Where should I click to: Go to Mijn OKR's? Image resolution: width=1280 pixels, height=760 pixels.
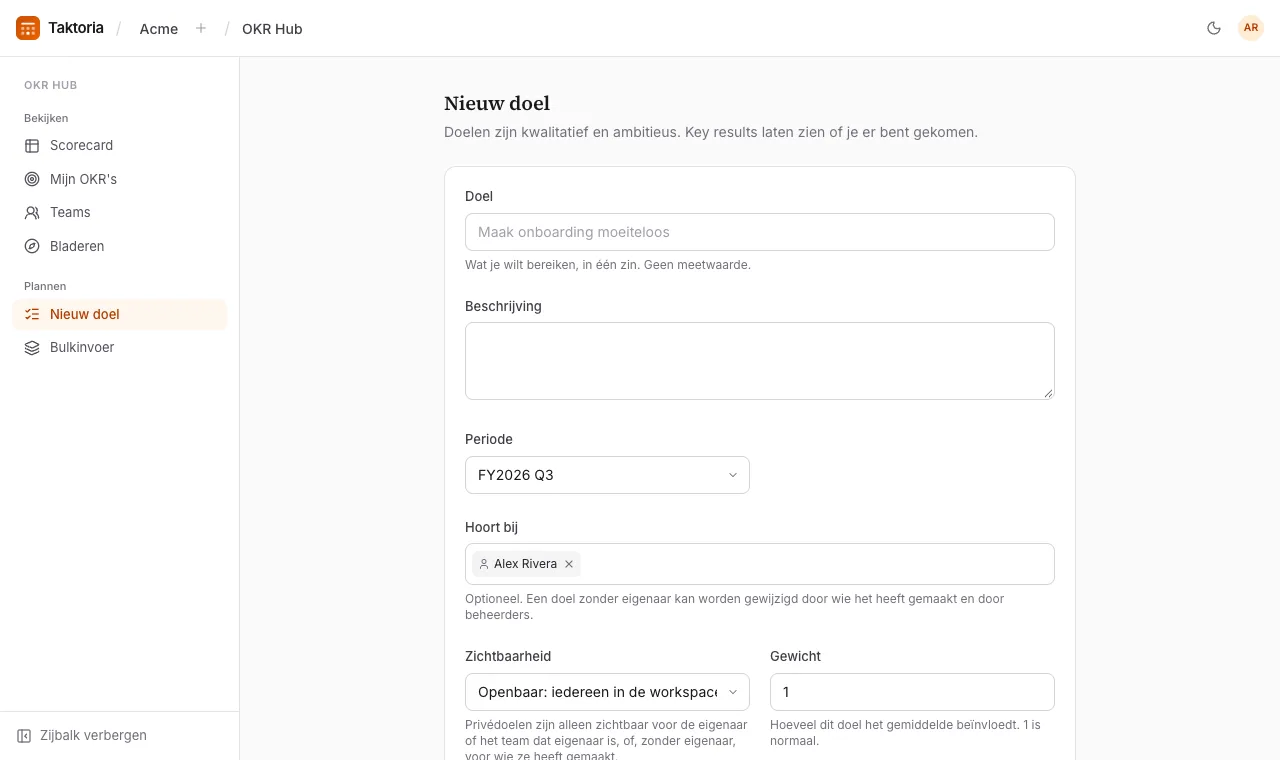click(x=120, y=180)
